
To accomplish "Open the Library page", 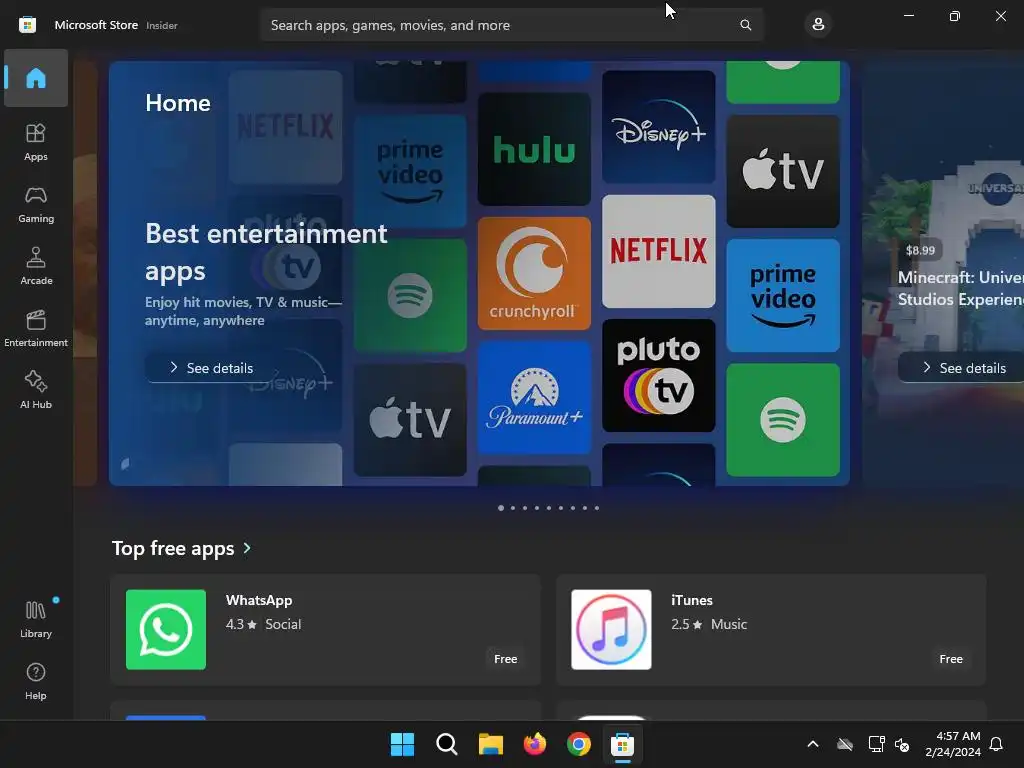I will click(36, 619).
